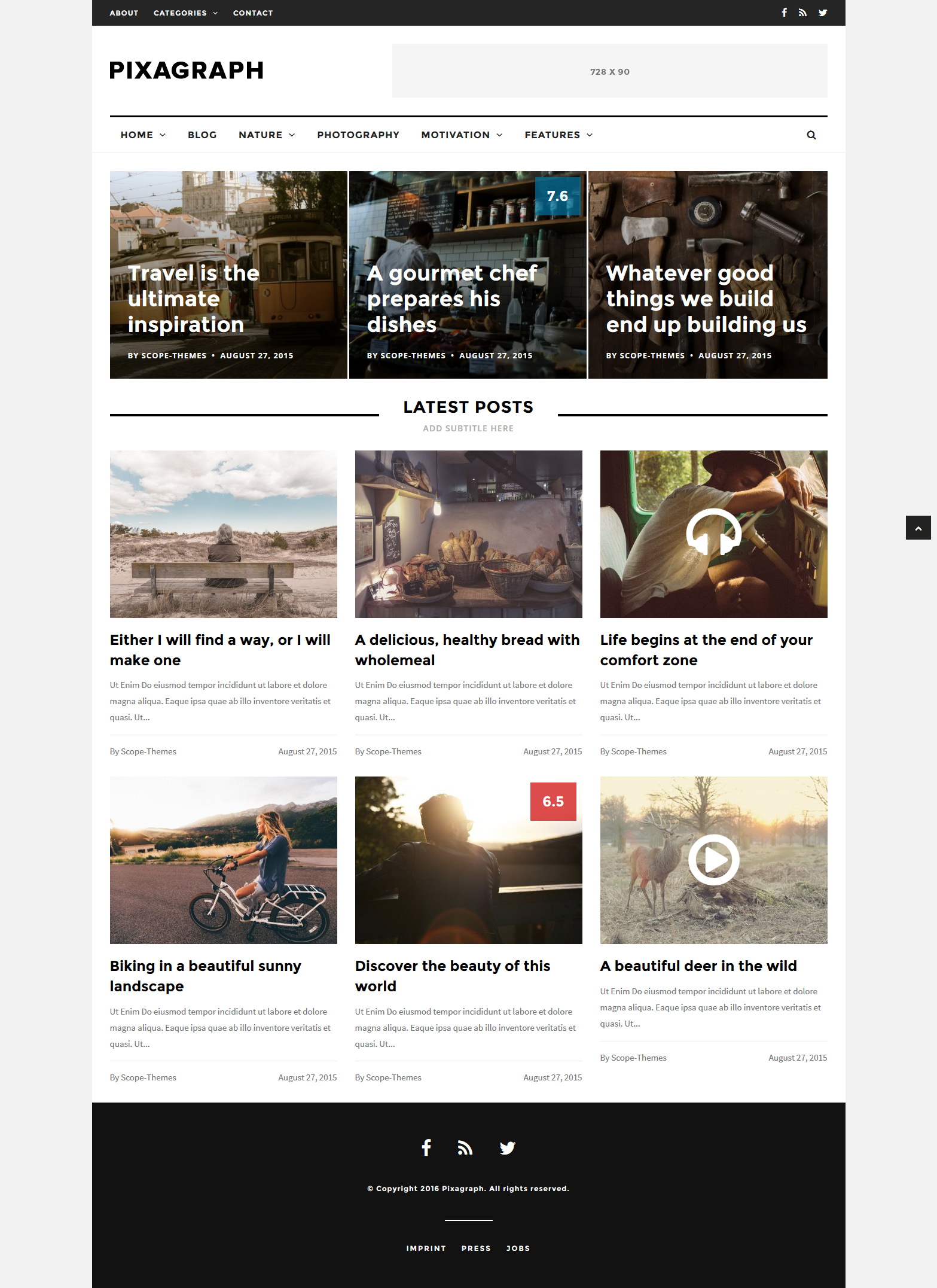This screenshot has width=937, height=1288.
Task: Go to the Photography menu item
Action: tap(358, 135)
